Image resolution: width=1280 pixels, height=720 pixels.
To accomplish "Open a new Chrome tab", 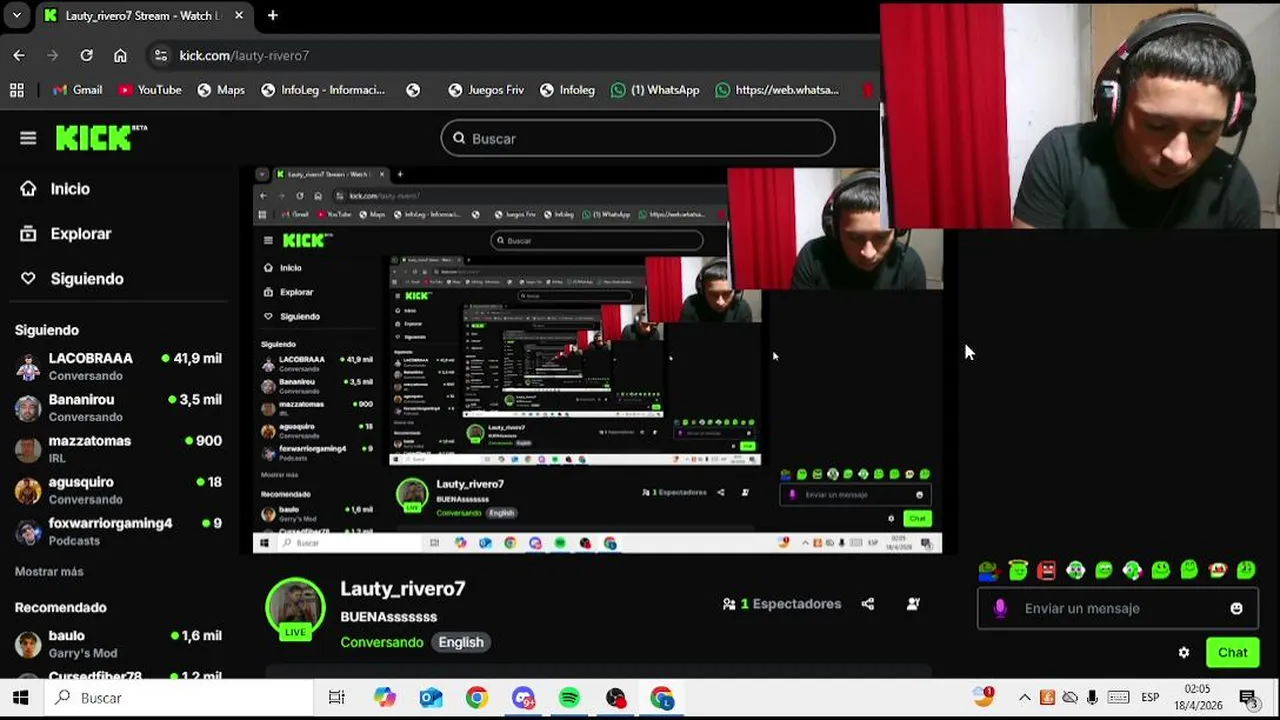I will point(273,15).
